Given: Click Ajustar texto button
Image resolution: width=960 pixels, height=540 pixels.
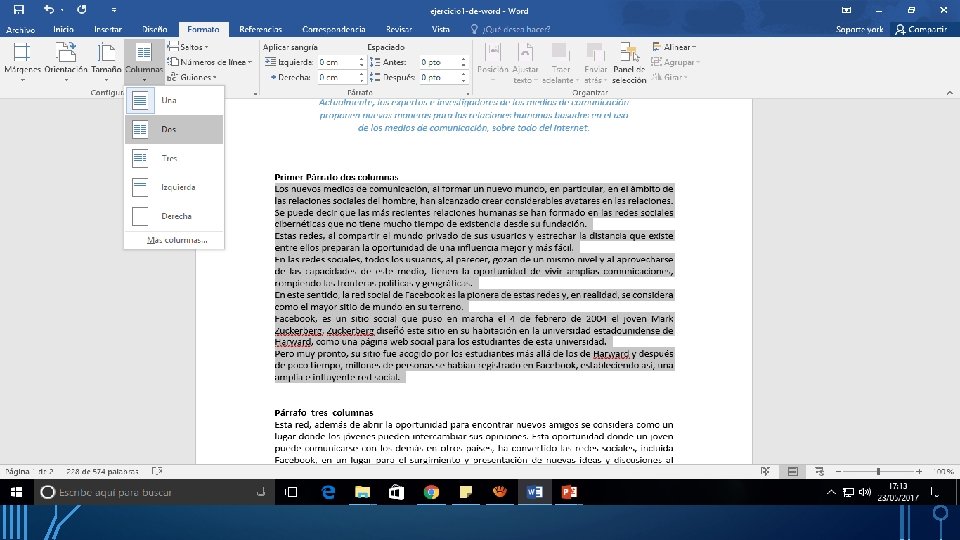Looking at the screenshot, I should (x=525, y=62).
